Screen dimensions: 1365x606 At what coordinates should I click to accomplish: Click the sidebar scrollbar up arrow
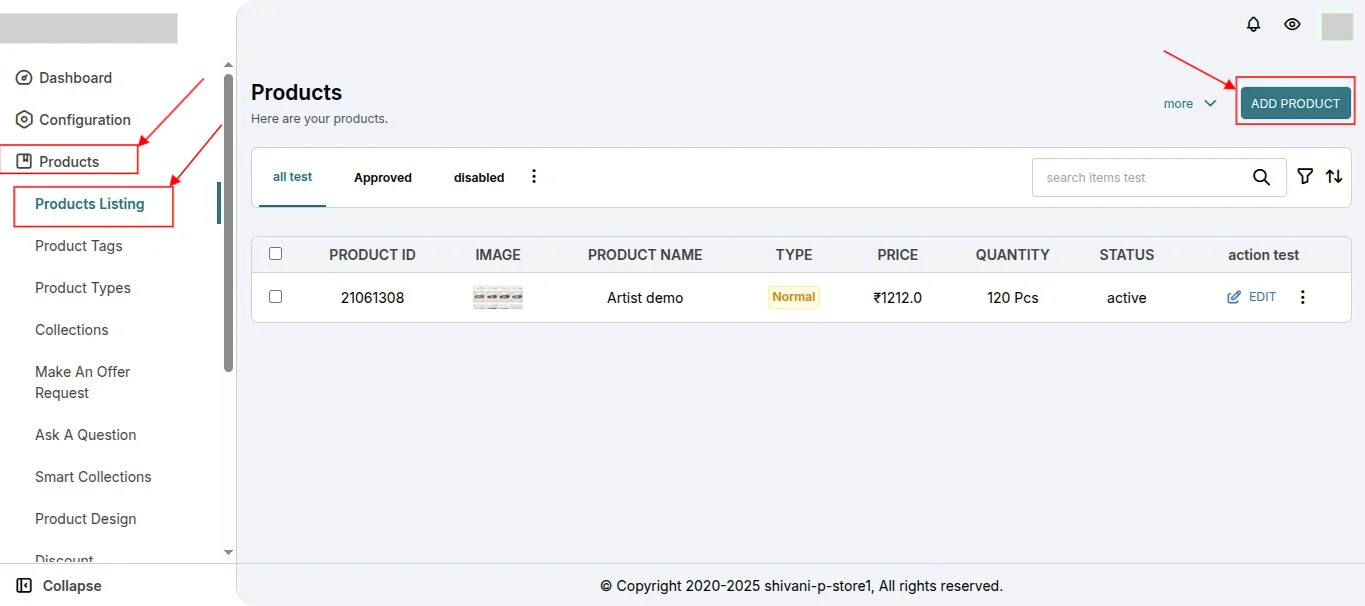coord(228,66)
